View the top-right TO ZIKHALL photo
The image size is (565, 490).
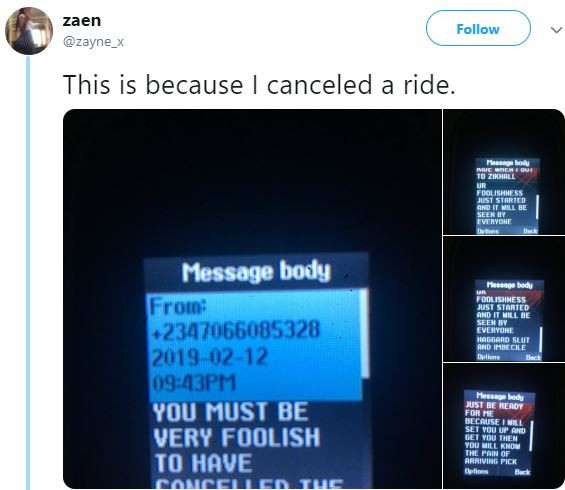[x=504, y=172]
